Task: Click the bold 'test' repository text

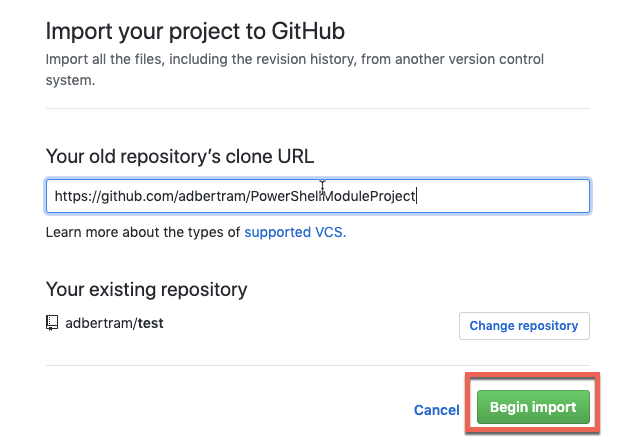Action: [150, 323]
